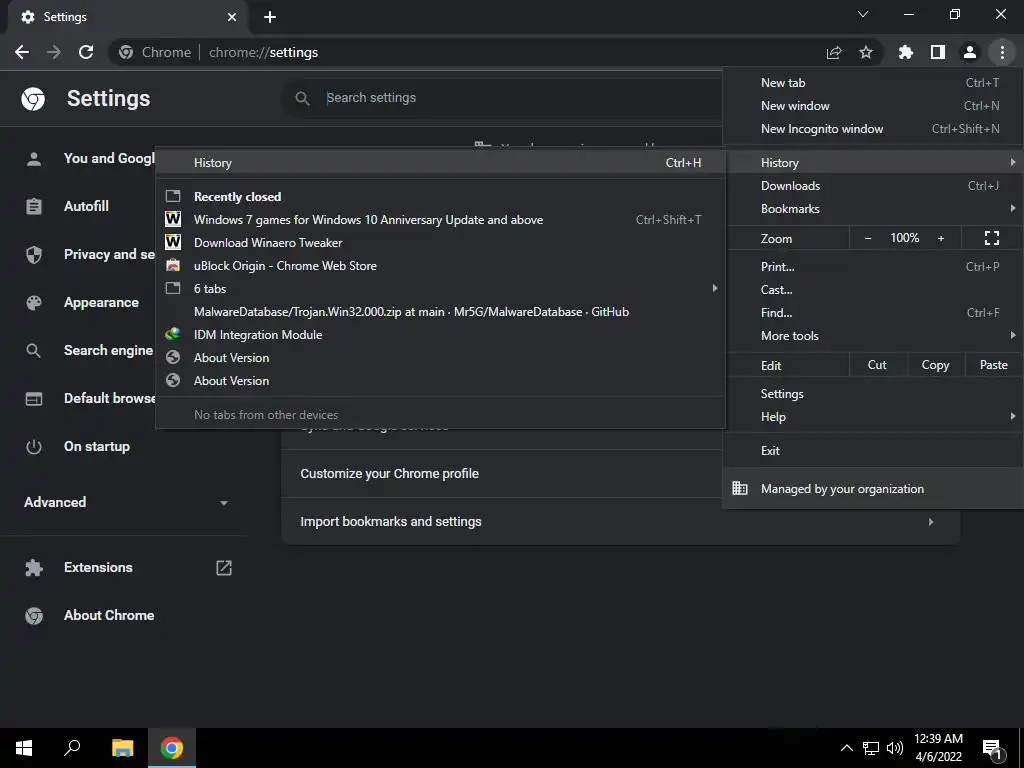Open the Windows taskbar search
Image resolution: width=1024 pixels, height=768 pixels.
point(72,748)
